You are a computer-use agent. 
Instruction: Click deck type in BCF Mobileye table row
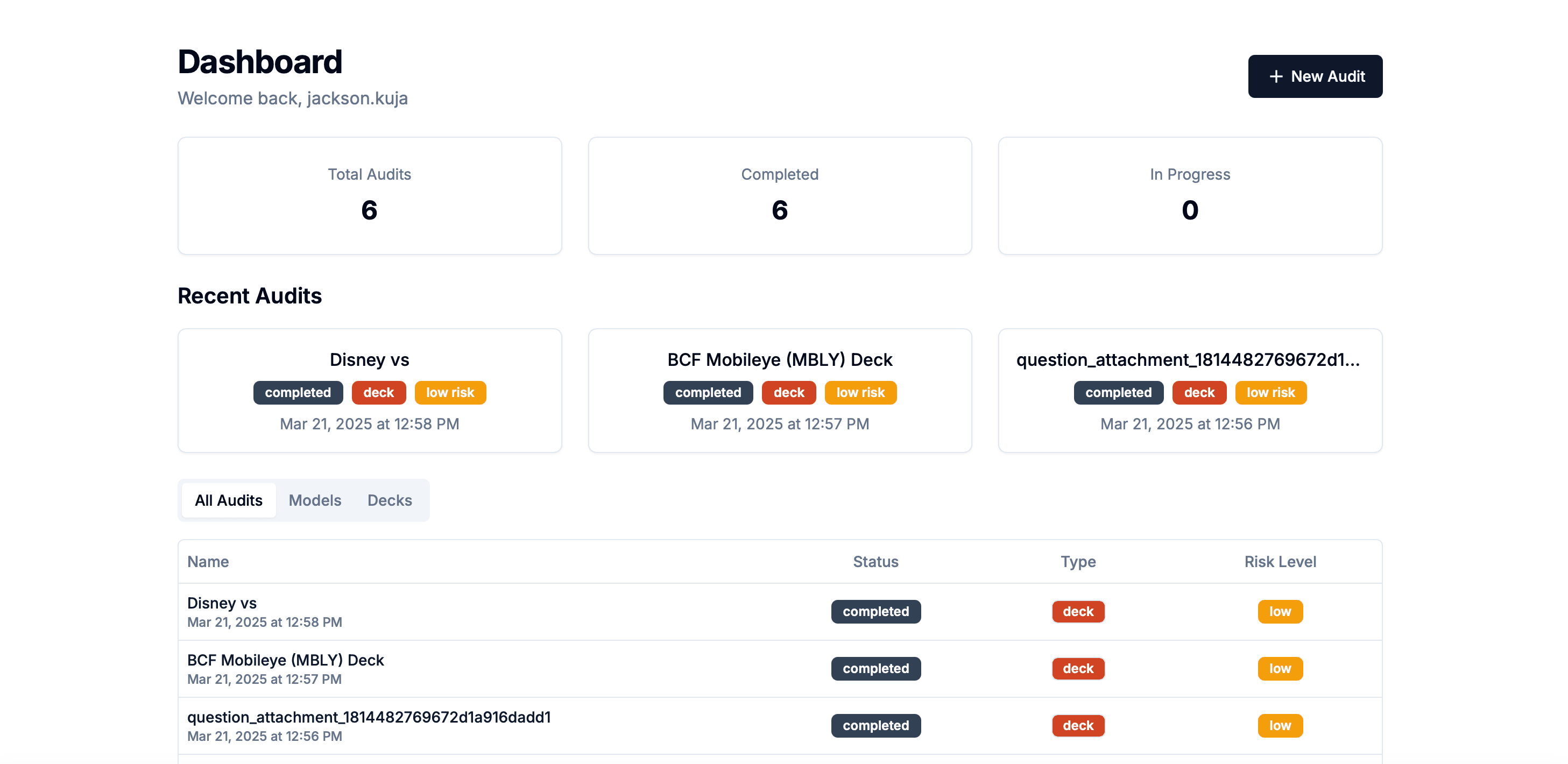click(x=1078, y=669)
